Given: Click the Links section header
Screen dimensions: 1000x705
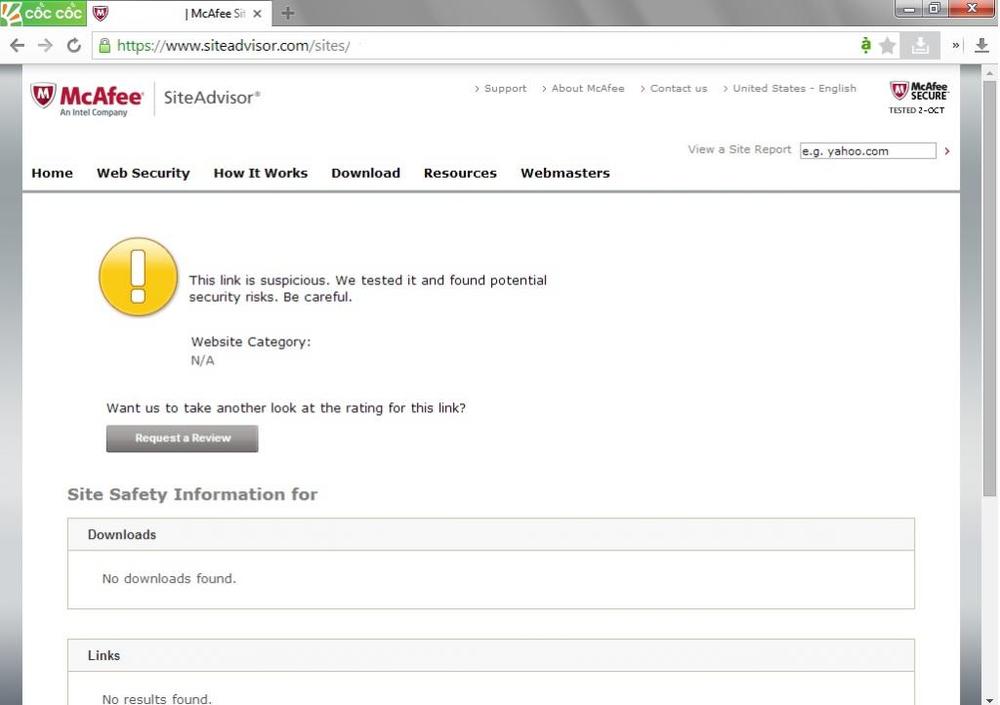Looking at the screenshot, I should pyautogui.click(x=491, y=655).
